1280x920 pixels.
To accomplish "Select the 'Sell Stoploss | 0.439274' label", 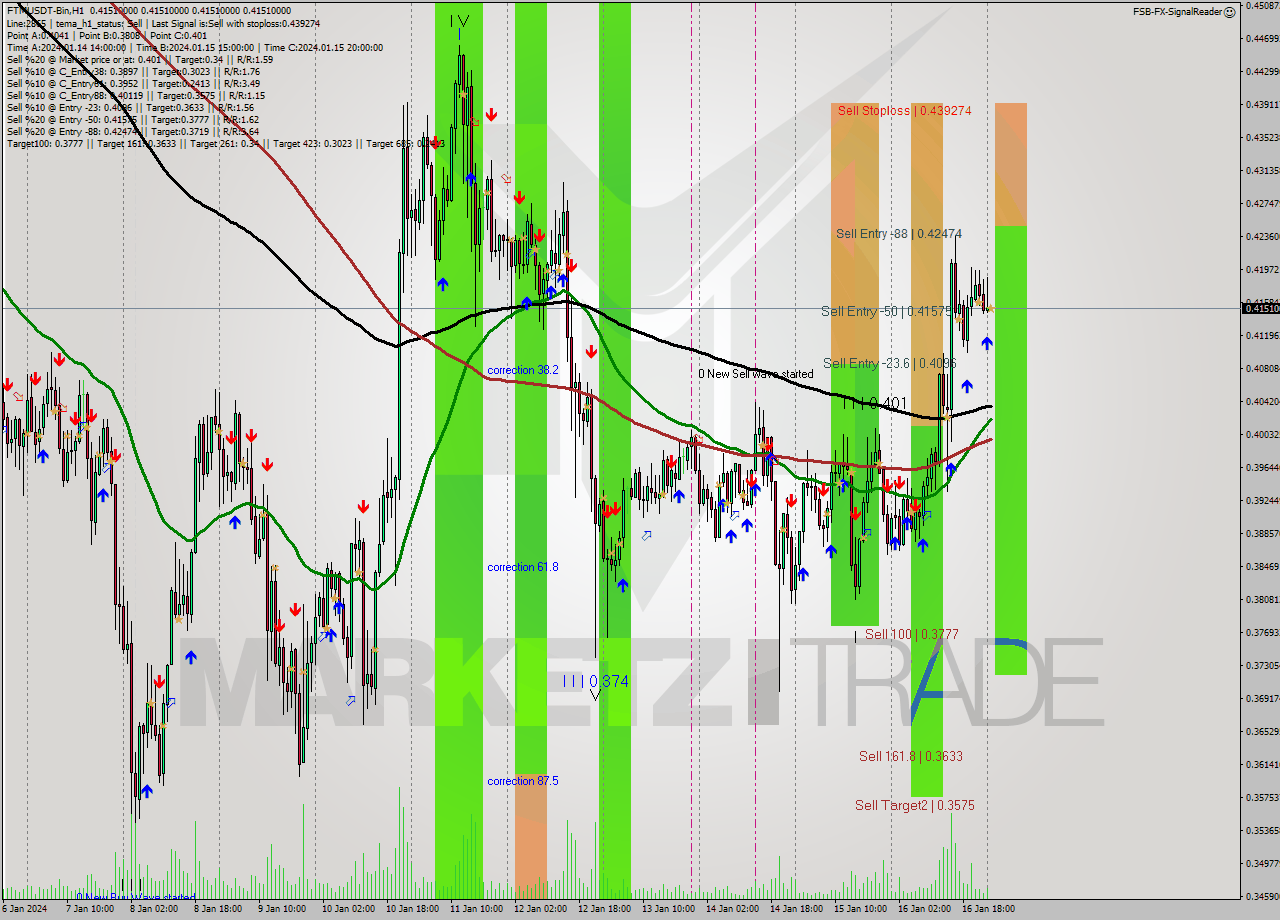I will click(905, 111).
